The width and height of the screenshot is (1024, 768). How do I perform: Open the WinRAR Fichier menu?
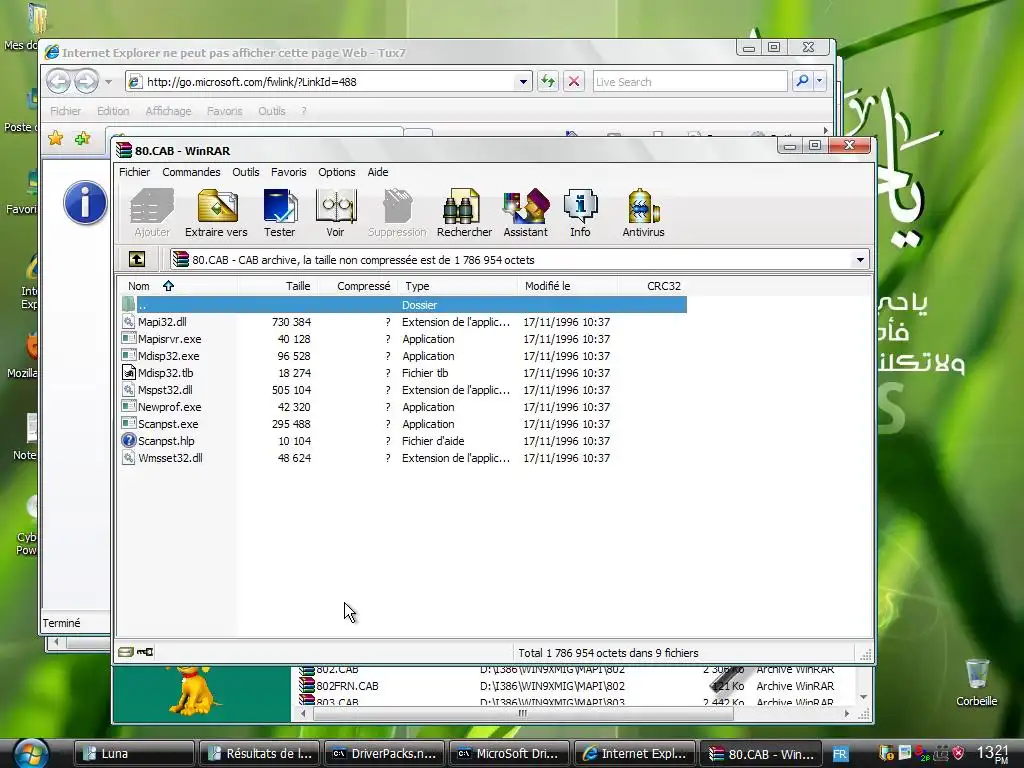pos(135,172)
